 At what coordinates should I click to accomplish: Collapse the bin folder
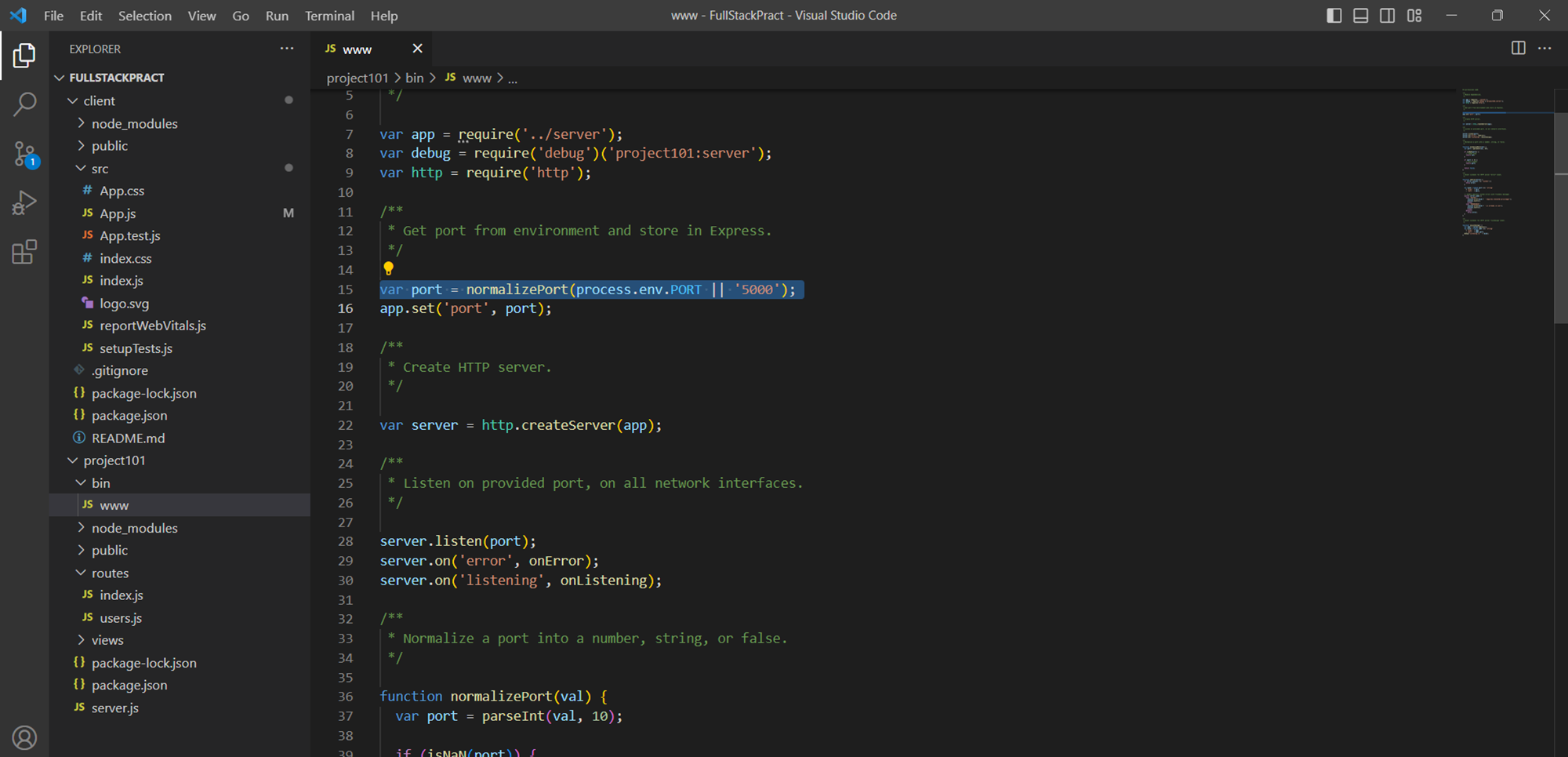[81, 483]
